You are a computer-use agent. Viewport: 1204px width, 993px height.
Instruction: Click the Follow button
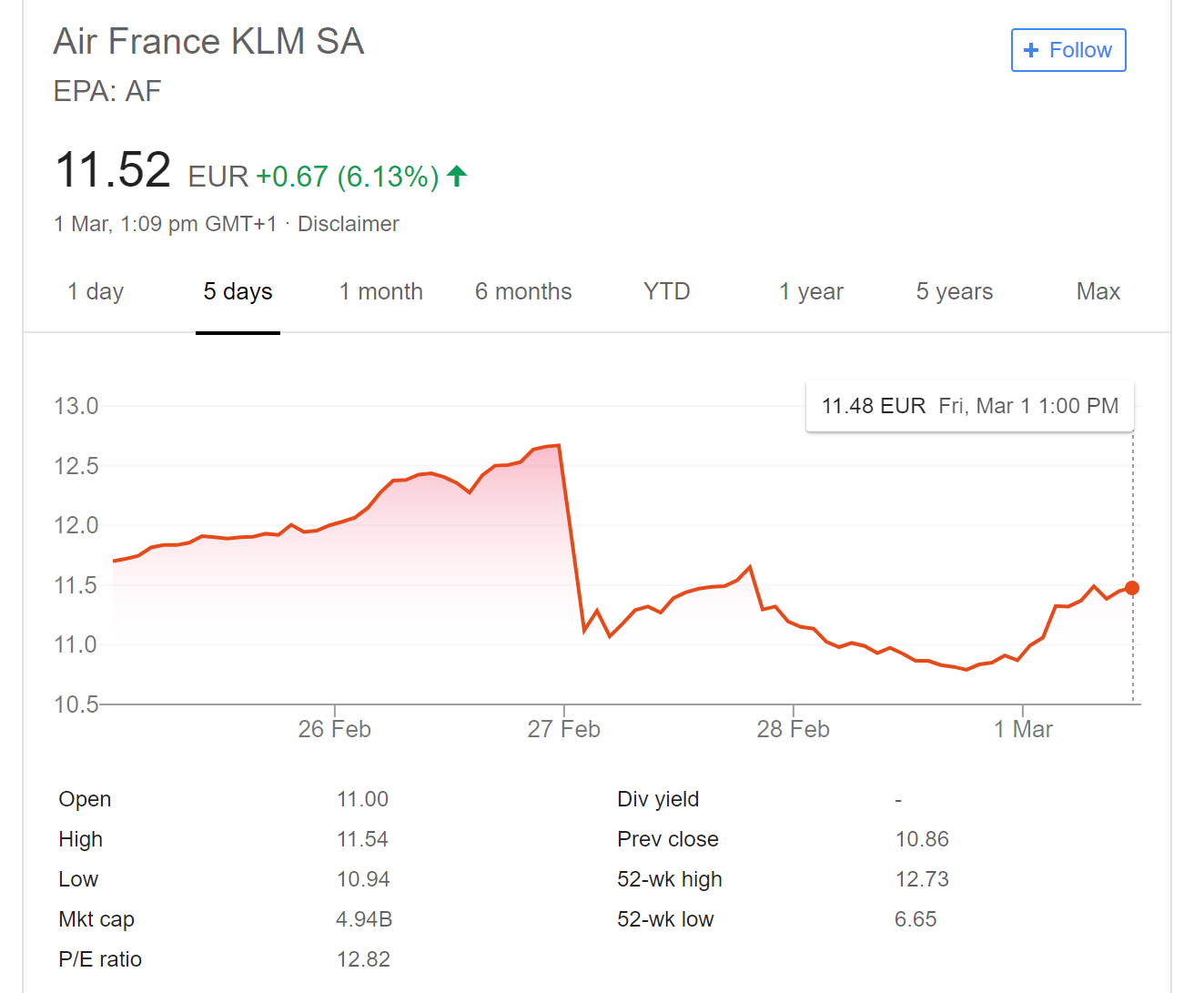click(x=1068, y=50)
